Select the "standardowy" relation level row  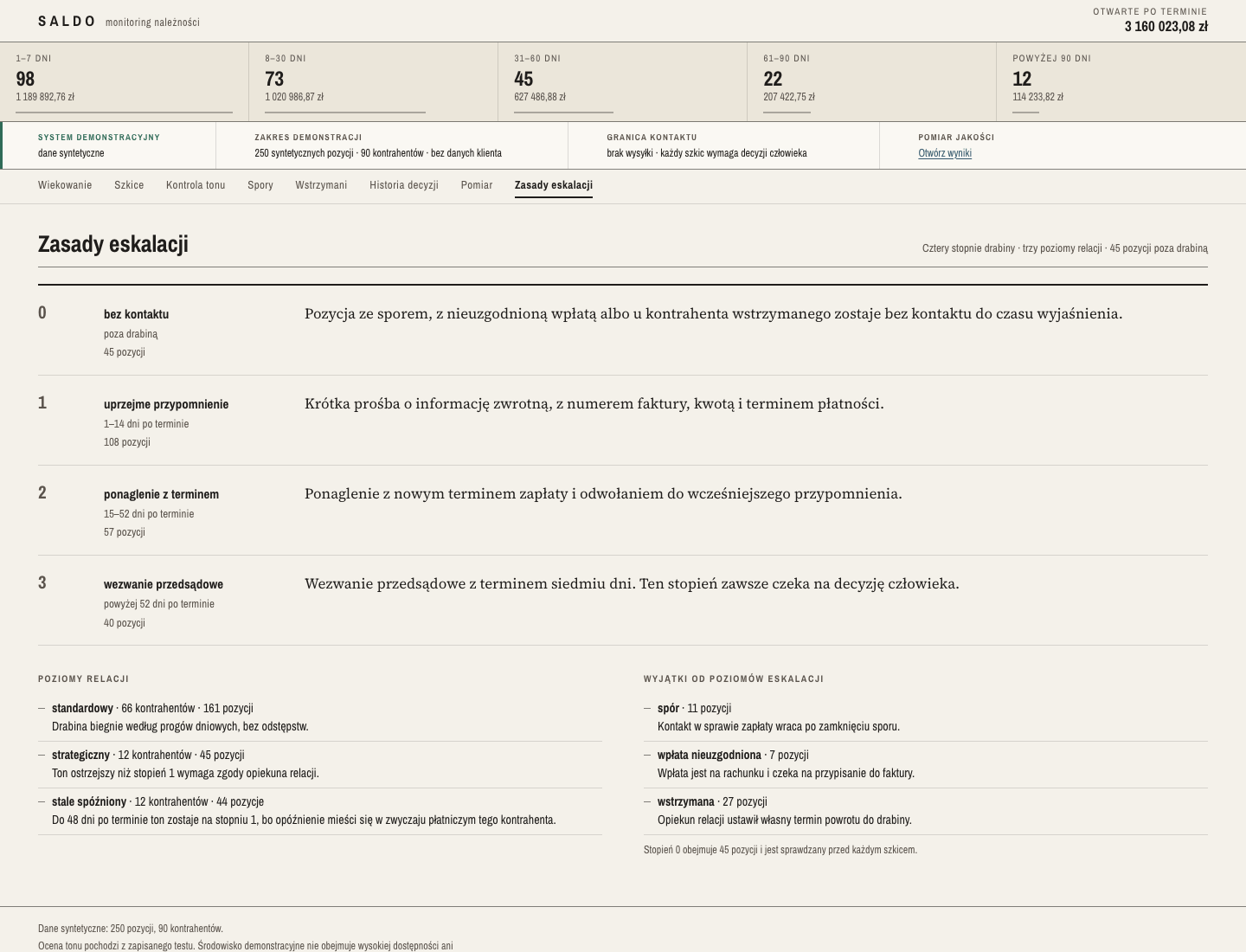click(320, 717)
